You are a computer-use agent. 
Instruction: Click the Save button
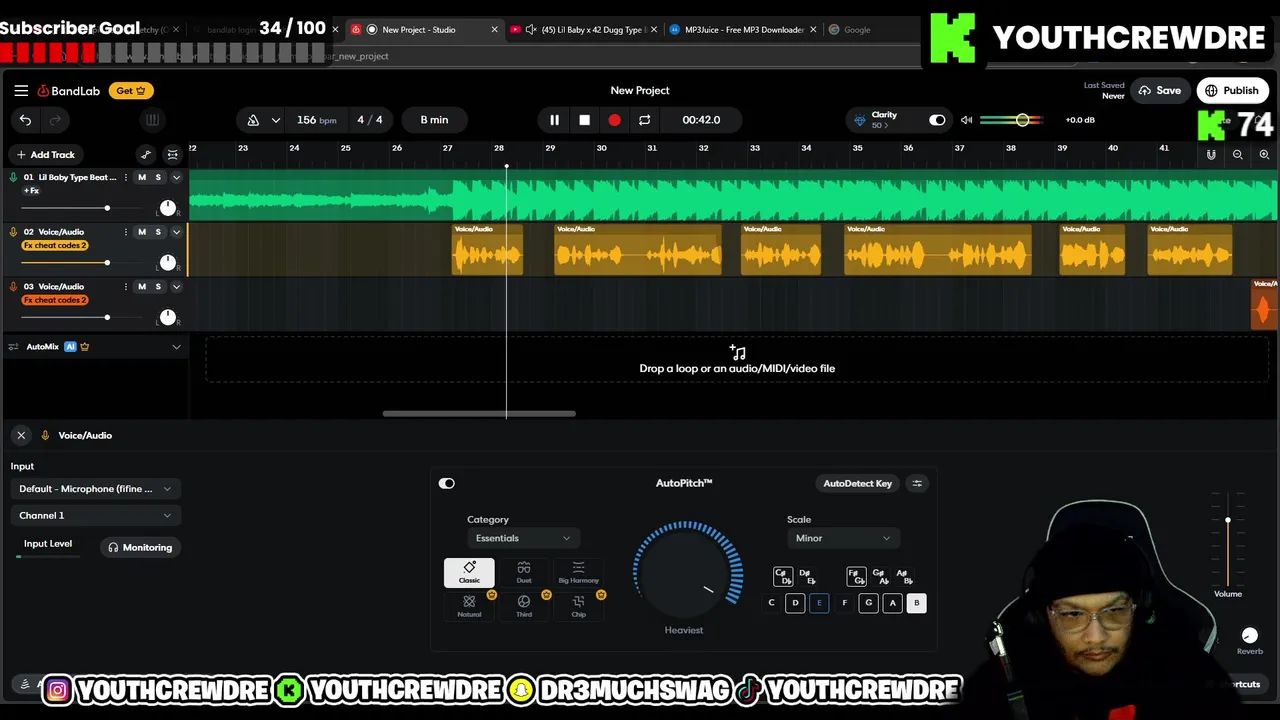pos(1160,91)
